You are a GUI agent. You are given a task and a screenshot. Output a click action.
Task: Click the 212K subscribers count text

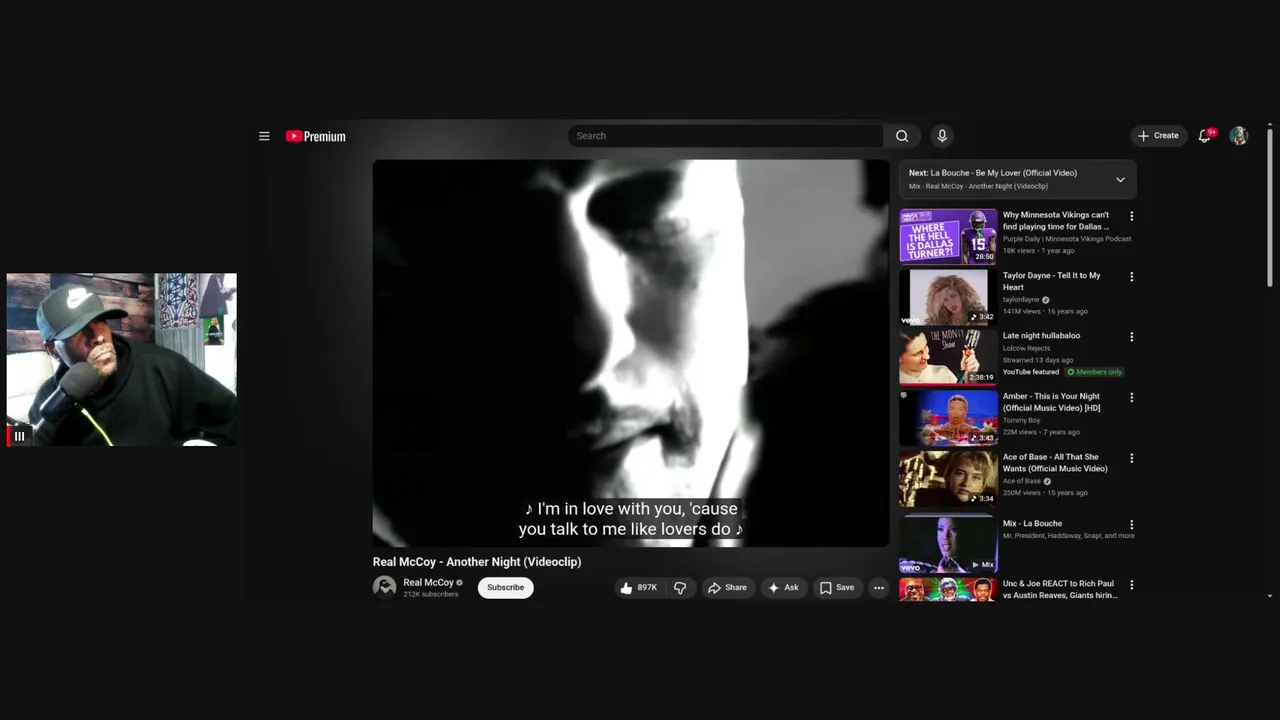(x=431, y=594)
